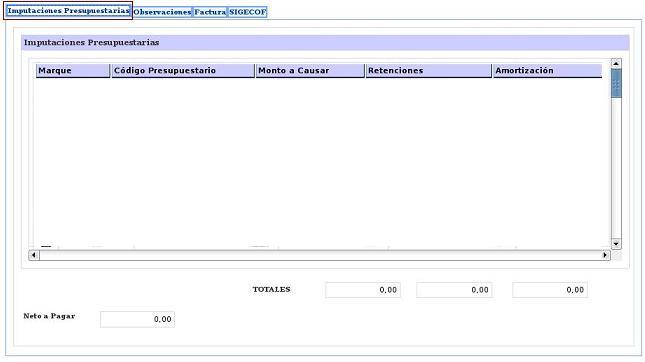Focus the last TOTALES amount field
This screenshot has height=362, width=645.
point(550,290)
